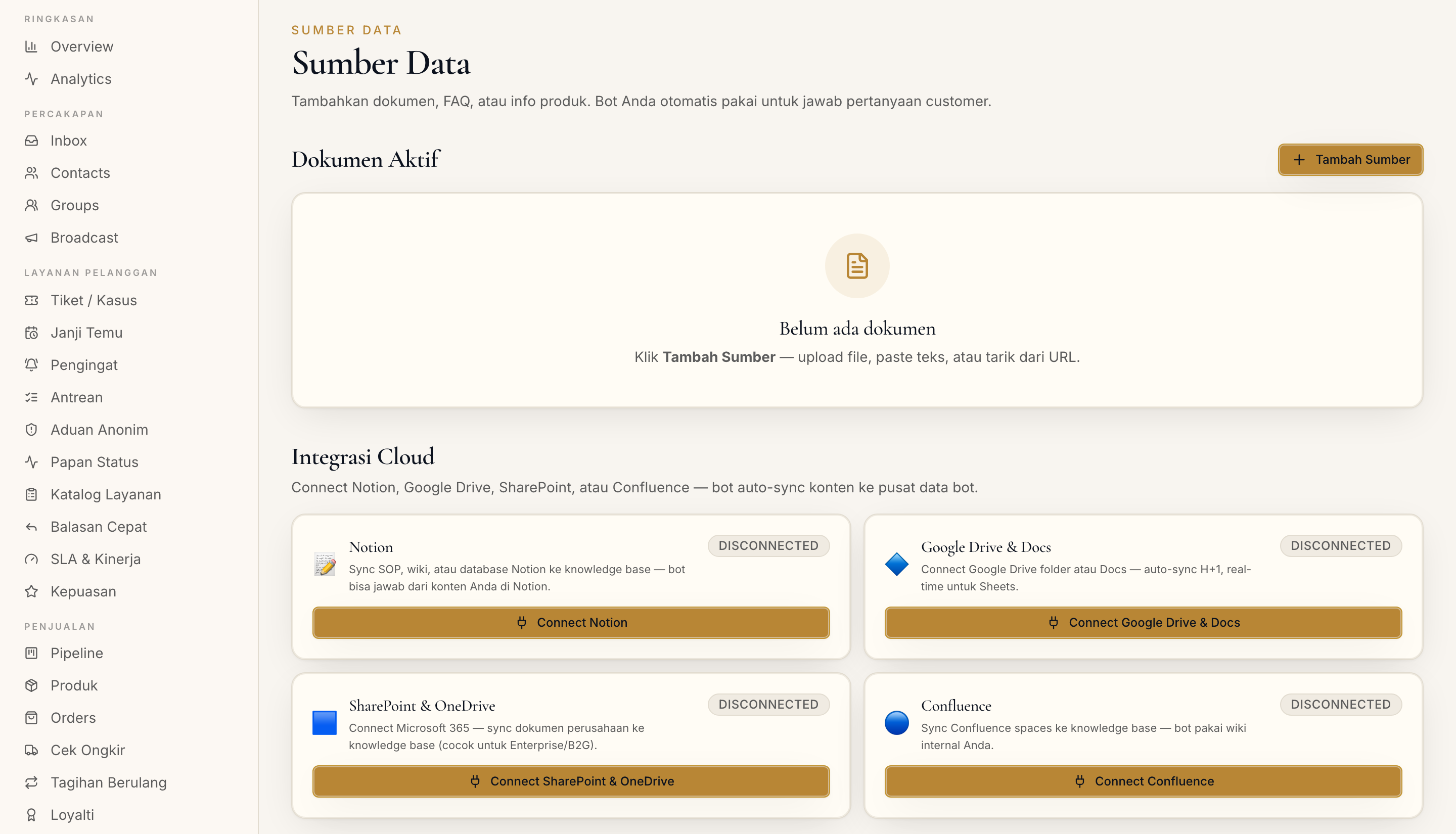Click the Kepuasan star icon
This screenshot has height=834, width=1456.
(x=31, y=592)
